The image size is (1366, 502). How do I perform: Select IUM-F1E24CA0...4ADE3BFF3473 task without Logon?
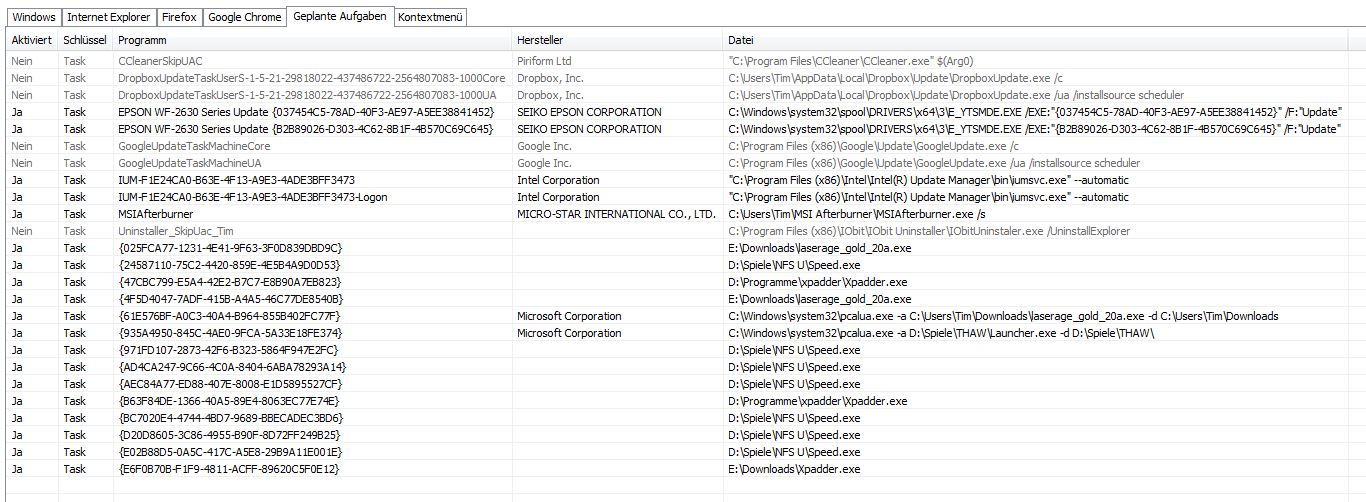click(686, 179)
